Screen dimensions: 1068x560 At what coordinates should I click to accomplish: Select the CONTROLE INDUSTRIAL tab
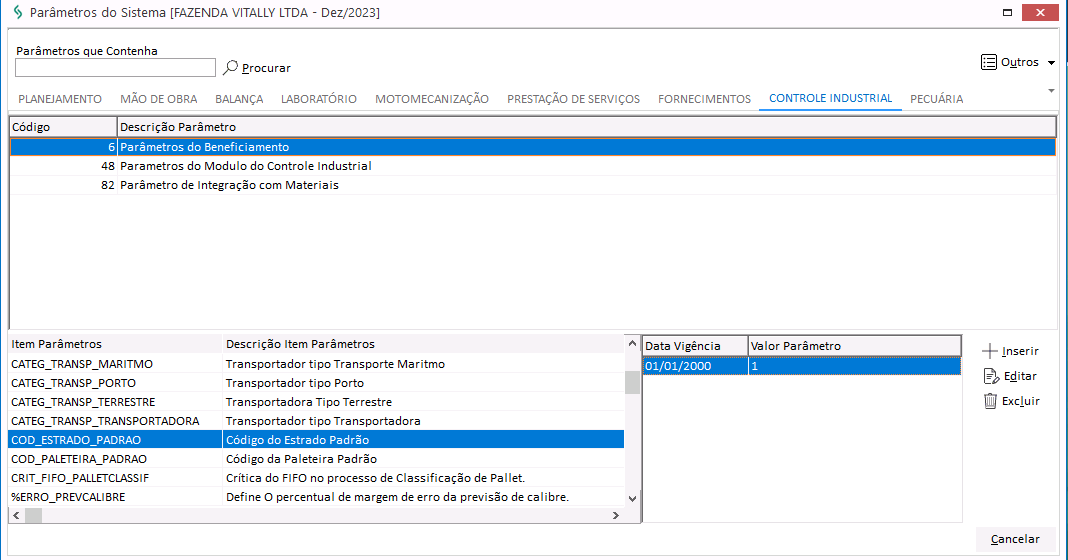pos(830,98)
